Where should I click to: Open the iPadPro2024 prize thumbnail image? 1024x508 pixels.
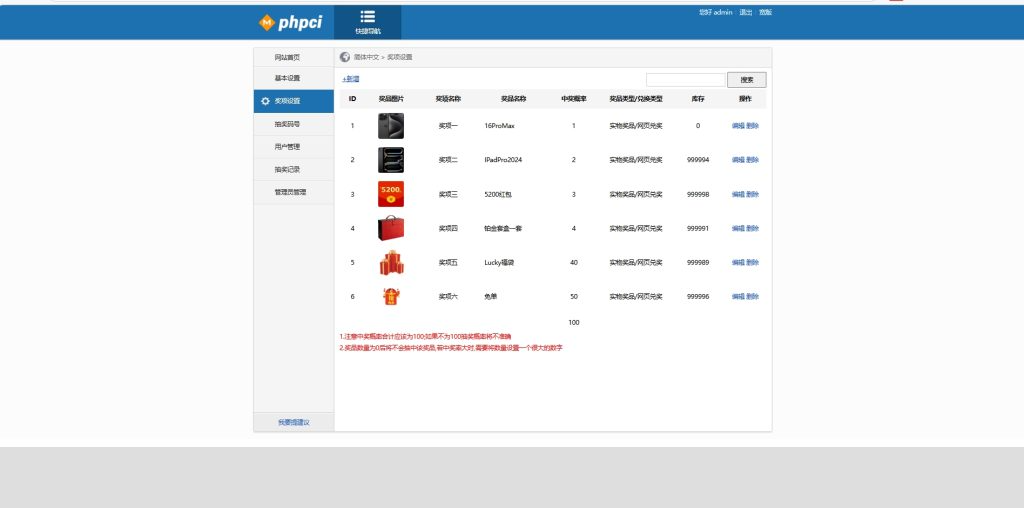click(391, 160)
